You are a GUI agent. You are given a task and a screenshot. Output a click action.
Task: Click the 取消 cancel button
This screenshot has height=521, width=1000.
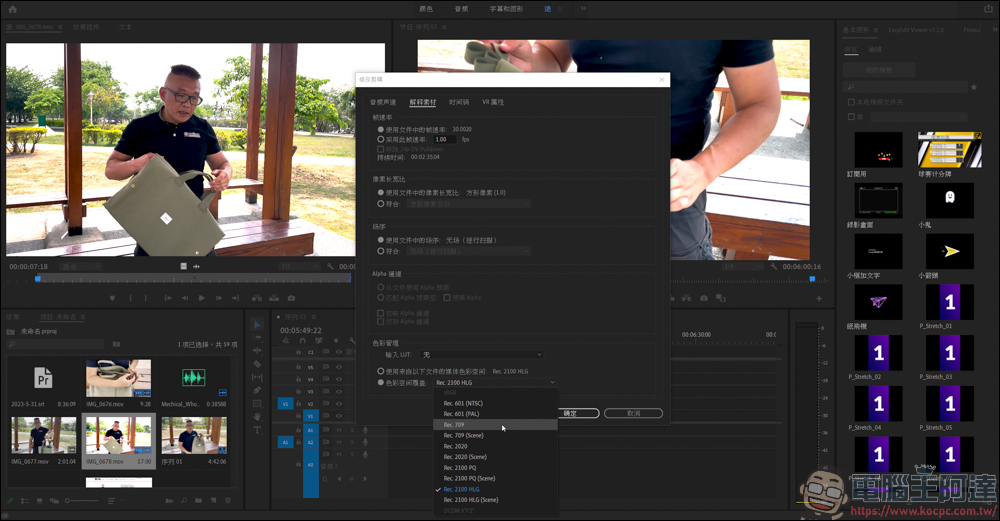coord(633,413)
